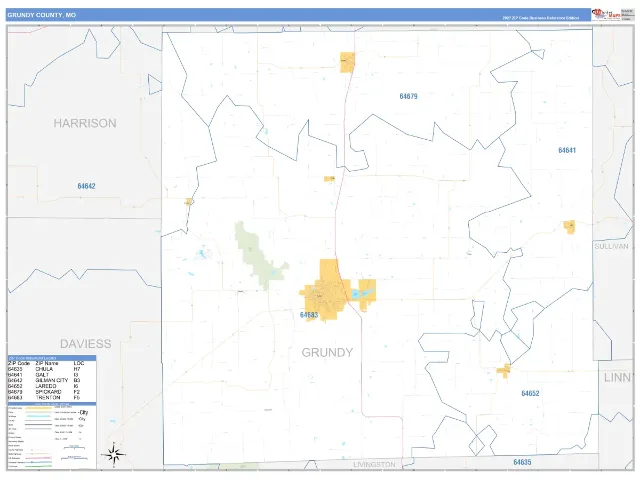Click the GILMAN CITY row in ZIP table
The image size is (640, 480).
click(46, 380)
